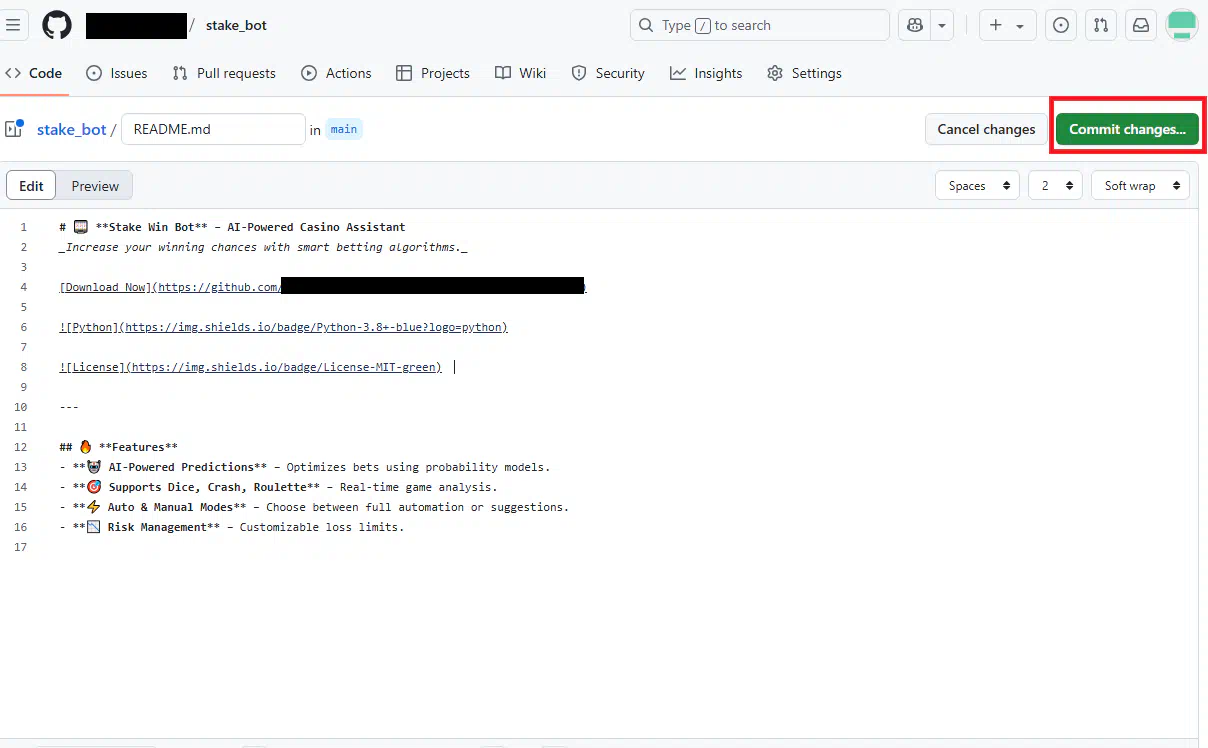
Task: Edit the README.md filename field
Action: (213, 129)
